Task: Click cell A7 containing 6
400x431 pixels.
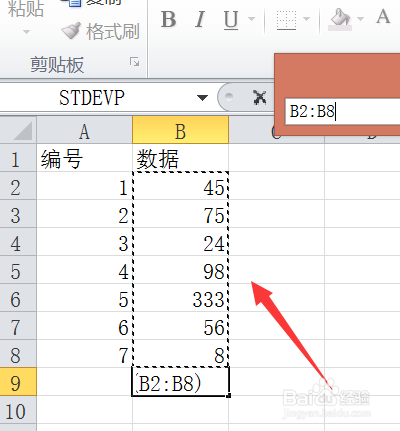Action: pyautogui.click(x=84, y=326)
